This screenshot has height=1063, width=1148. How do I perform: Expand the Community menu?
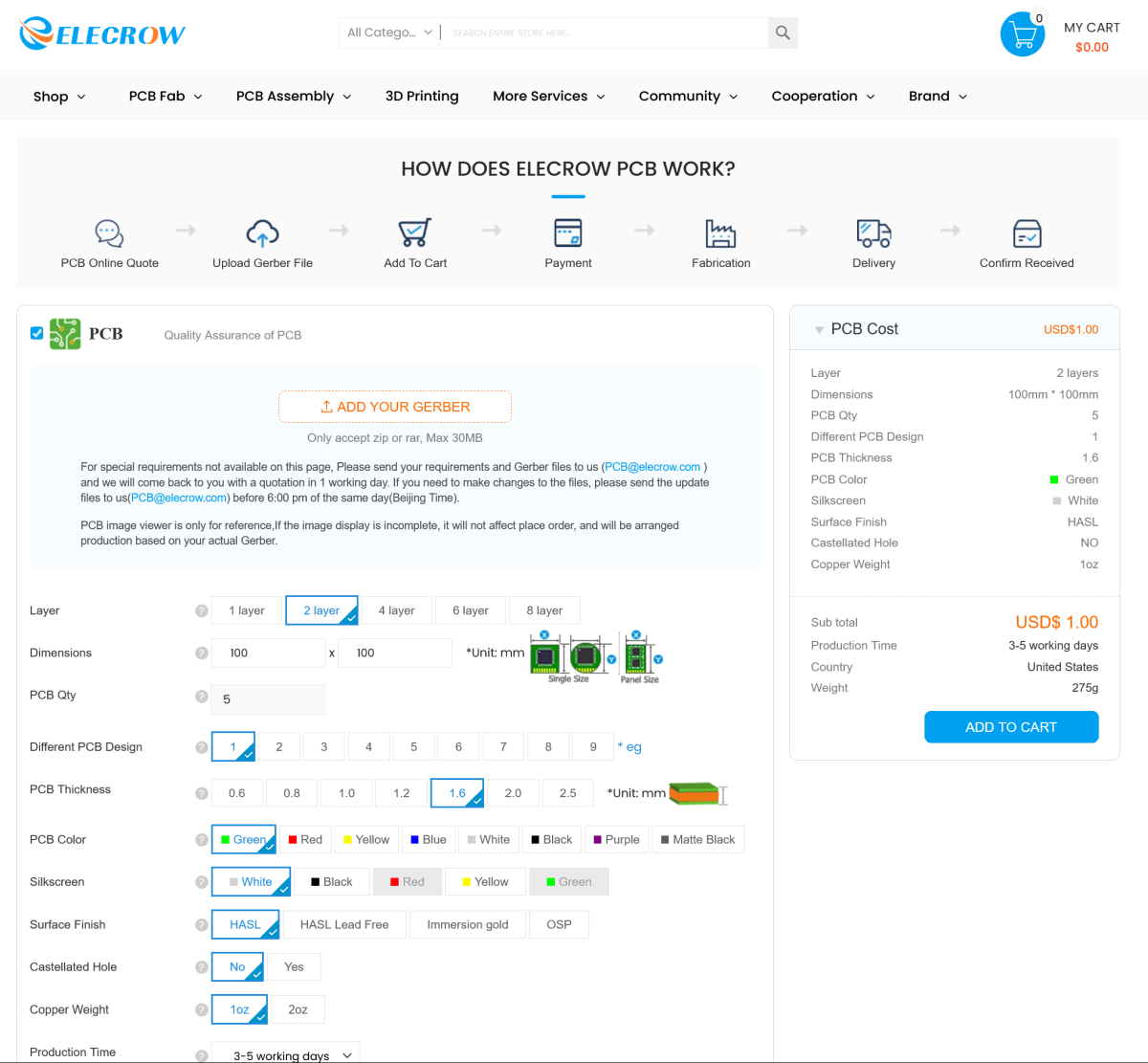tap(688, 97)
